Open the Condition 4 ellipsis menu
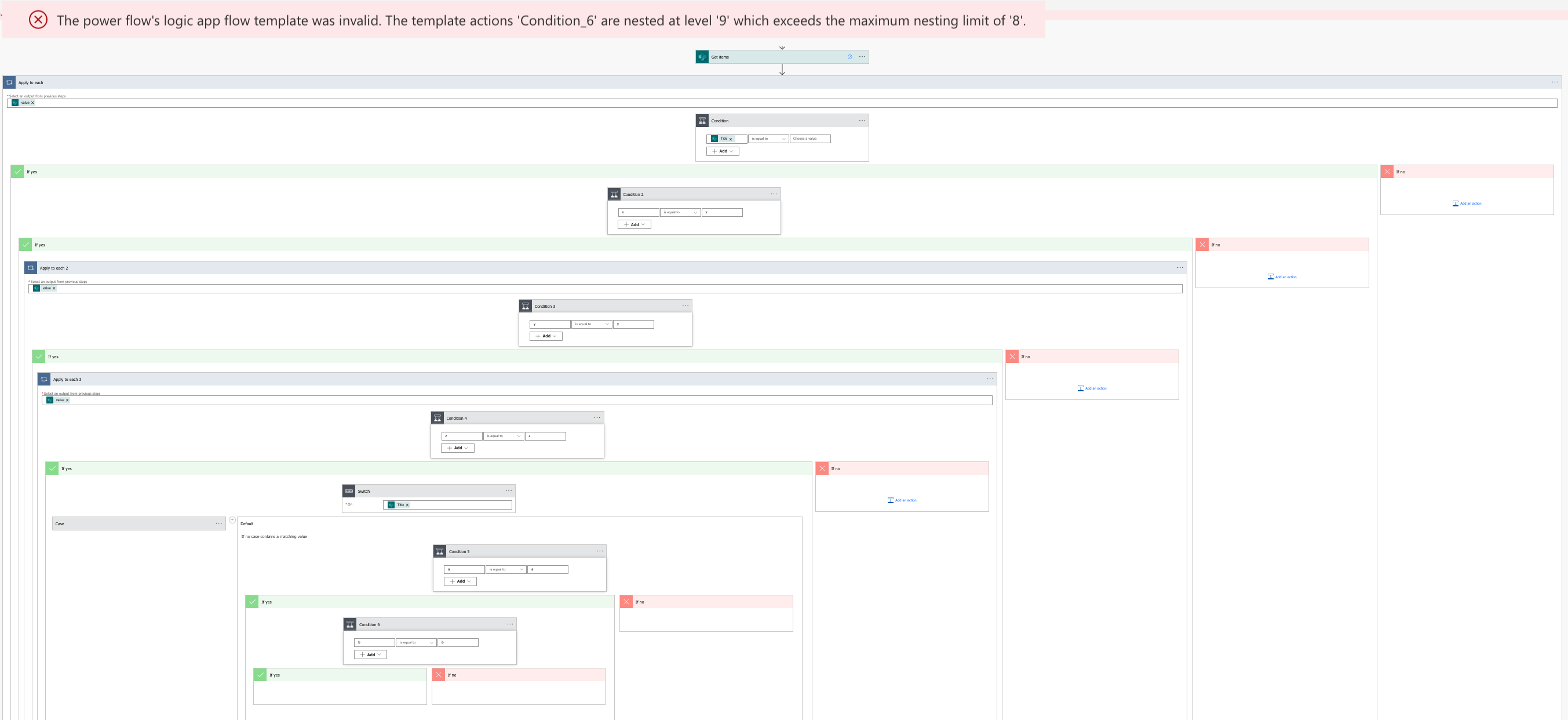Screen dimensions: 1568x720 pyautogui.click(x=597, y=418)
